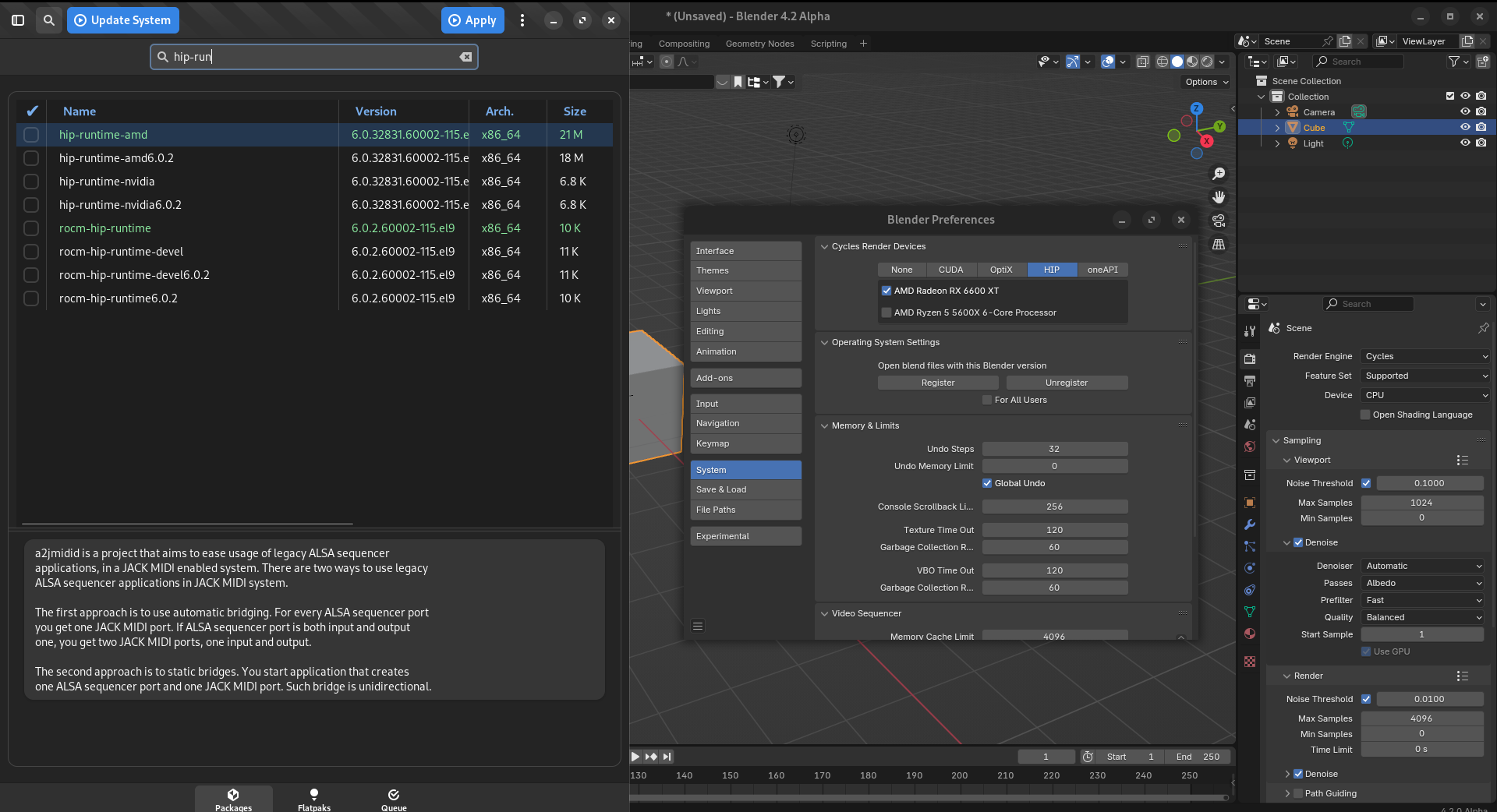Select the Save & Load preferences tab
1497x812 pixels.
pyautogui.click(x=745, y=489)
